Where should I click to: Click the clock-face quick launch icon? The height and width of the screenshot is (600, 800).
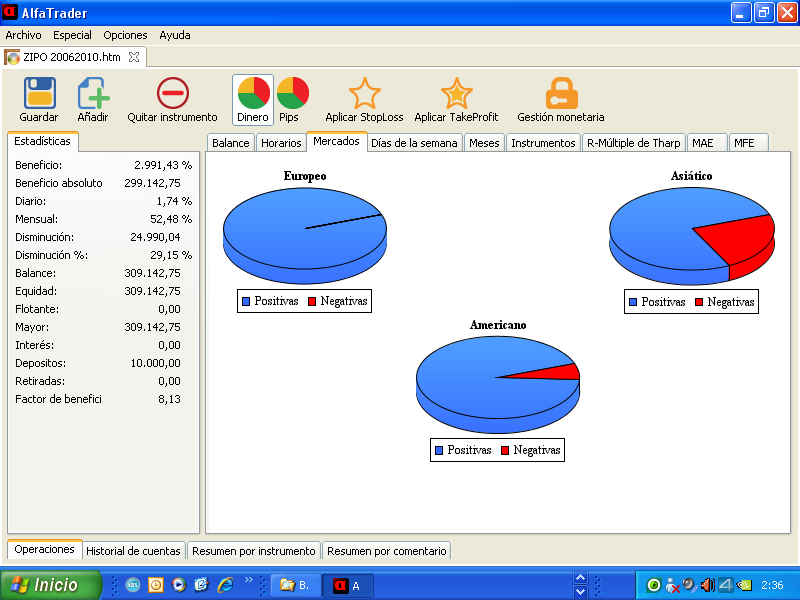coord(156,585)
